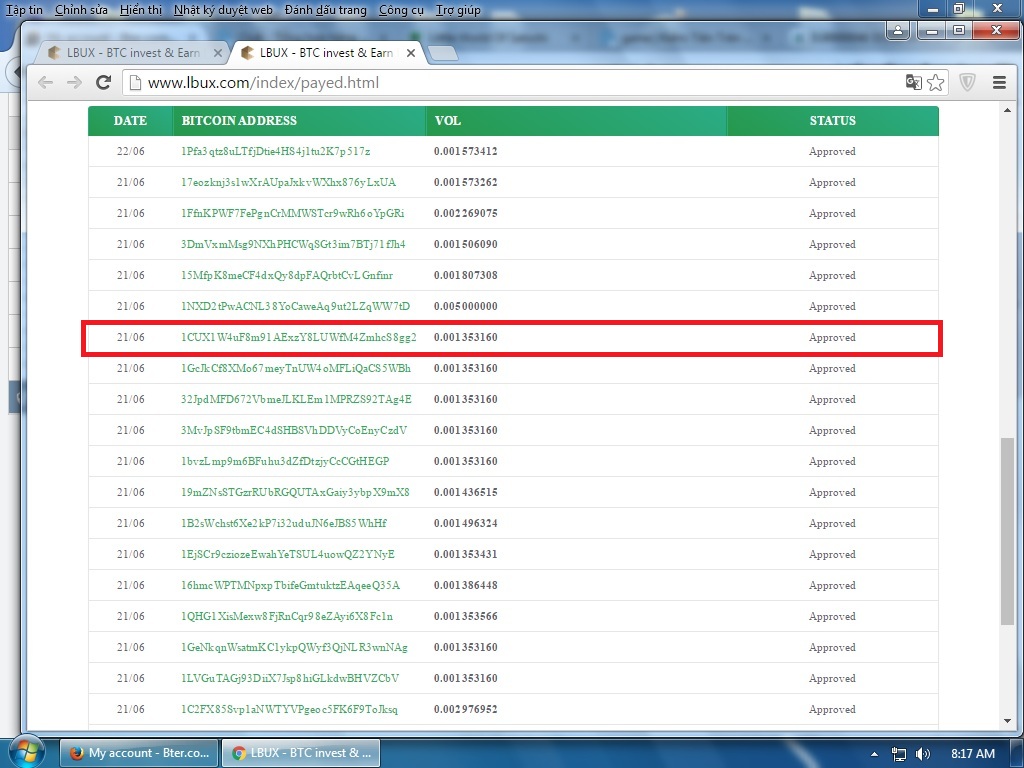The height and width of the screenshot is (768, 1024).
Task: Open address starting with 15MfpK8meCF4dx
Action: click(287, 276)
